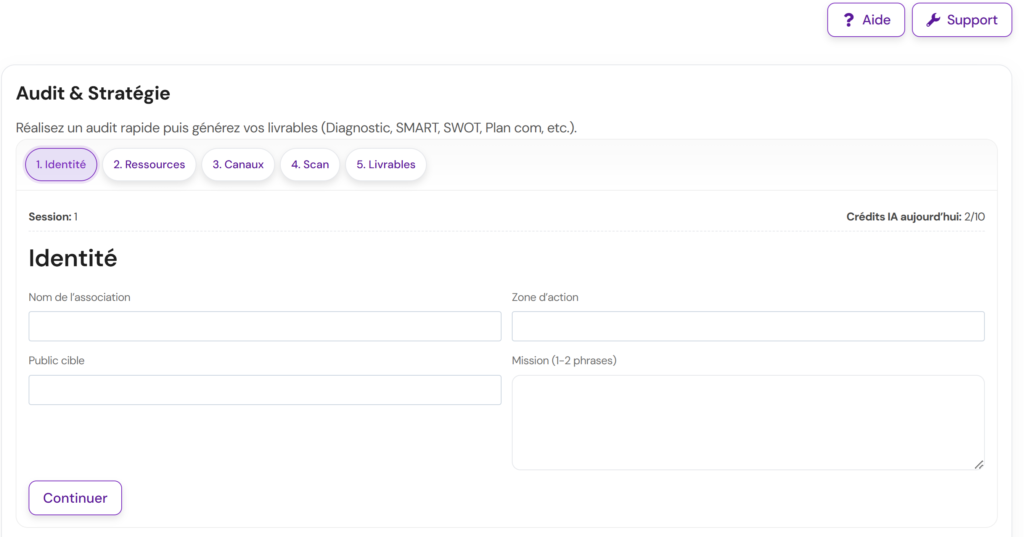The width and height of the screenshot is (1024, 537).
Task: Click the Mission textarea resize handle
Action: pyautogui.click(x=979, y=464)
